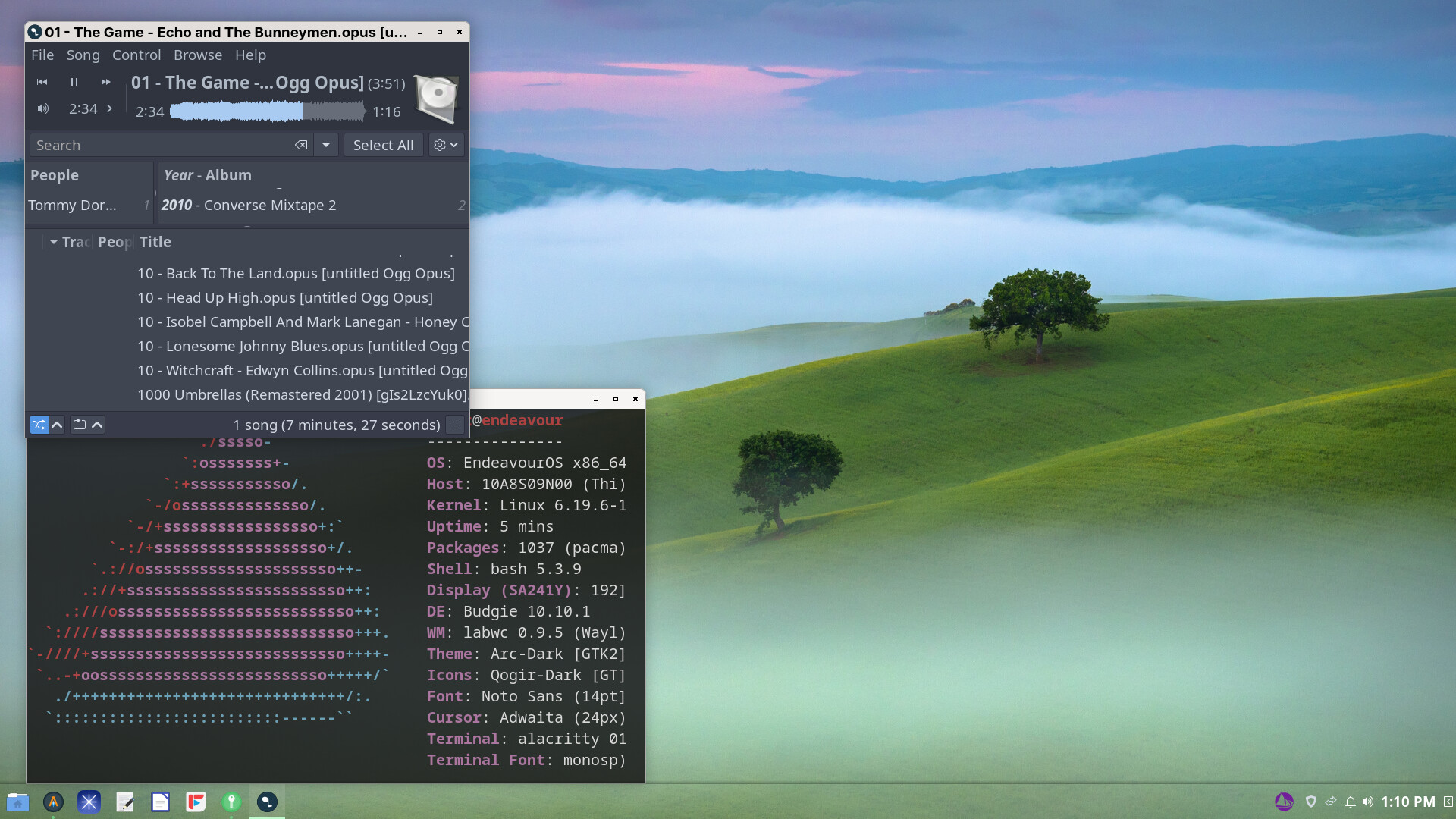Click the album cover art thumbnail
This screenshot has width=1456, height=819.
point(436,98)
